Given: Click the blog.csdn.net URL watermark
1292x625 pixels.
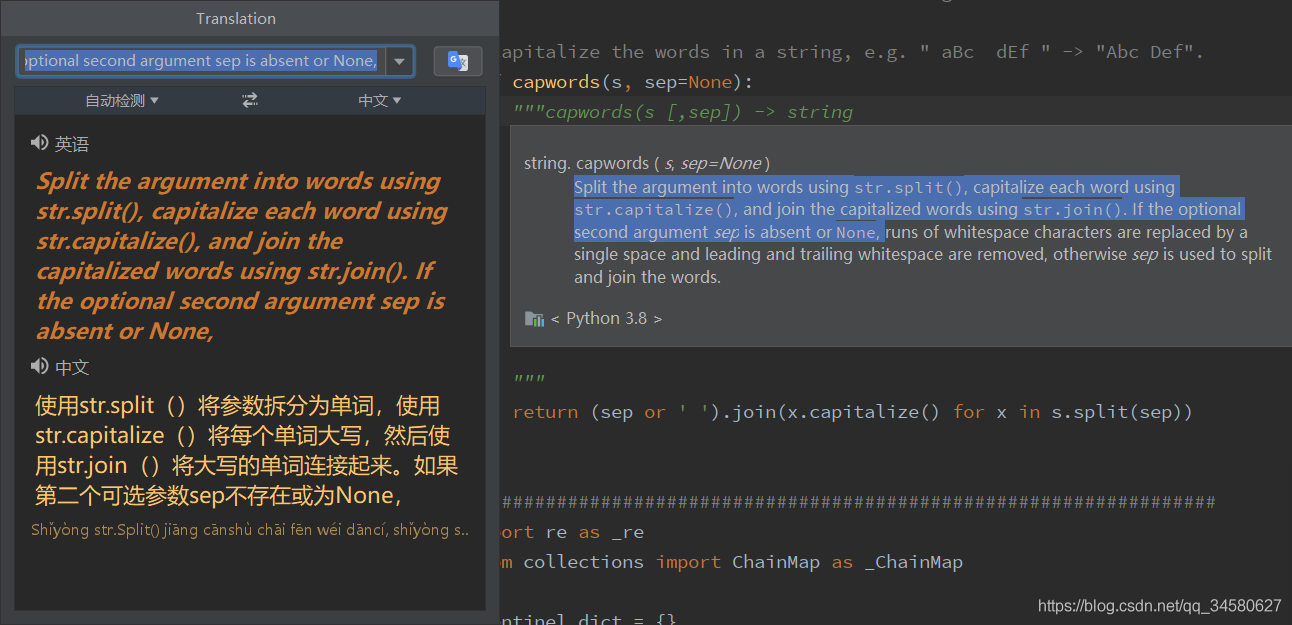Looking at the screenshot, I should 1159,606.
